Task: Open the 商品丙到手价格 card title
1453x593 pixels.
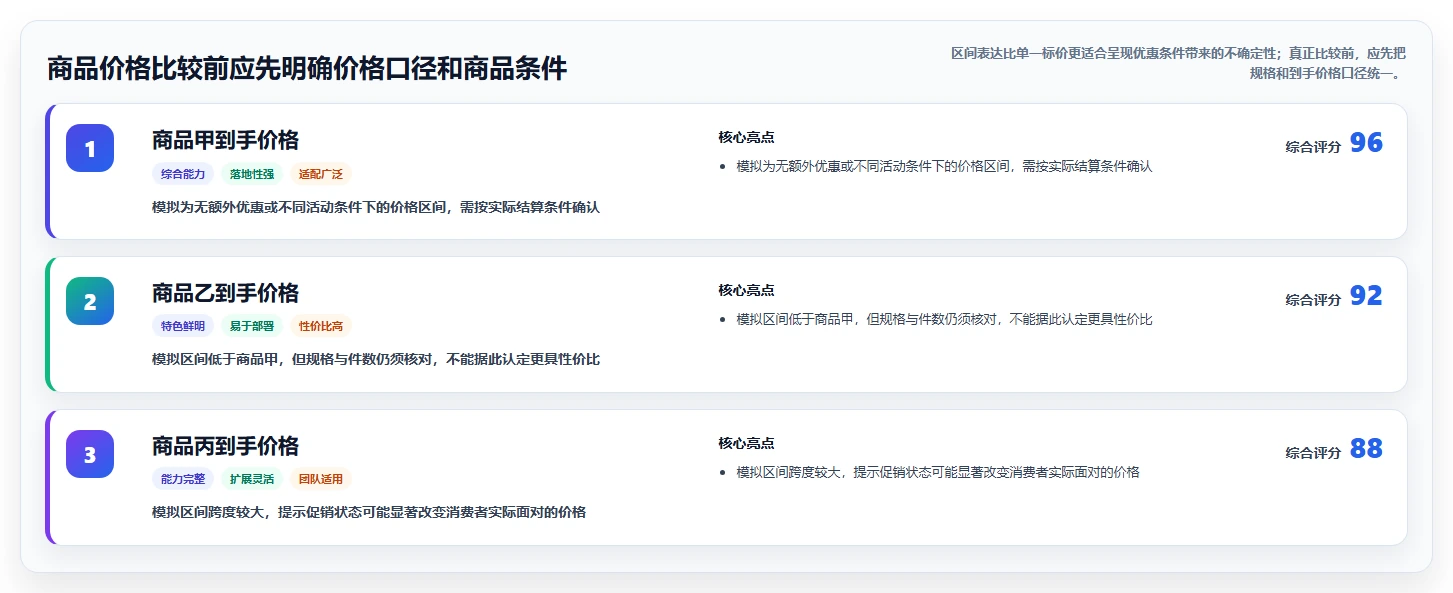Action: click(x=225, y=446)
